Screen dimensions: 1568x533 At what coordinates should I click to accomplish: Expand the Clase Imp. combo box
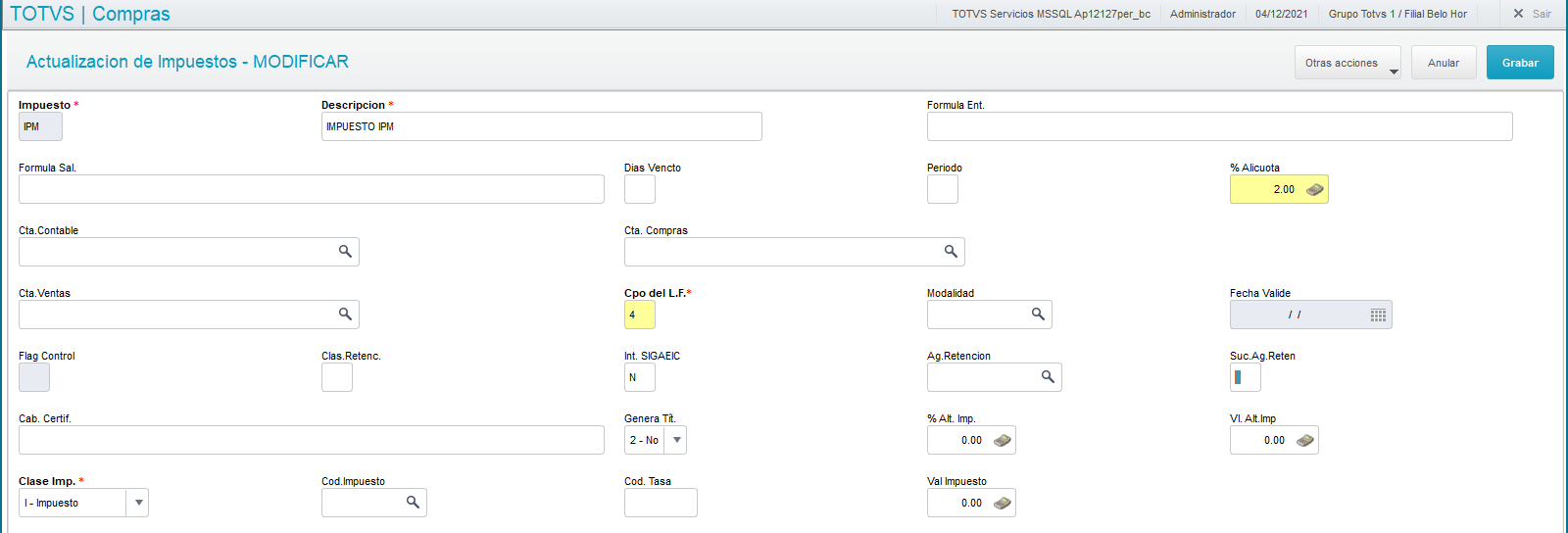(x=139, y=503)
